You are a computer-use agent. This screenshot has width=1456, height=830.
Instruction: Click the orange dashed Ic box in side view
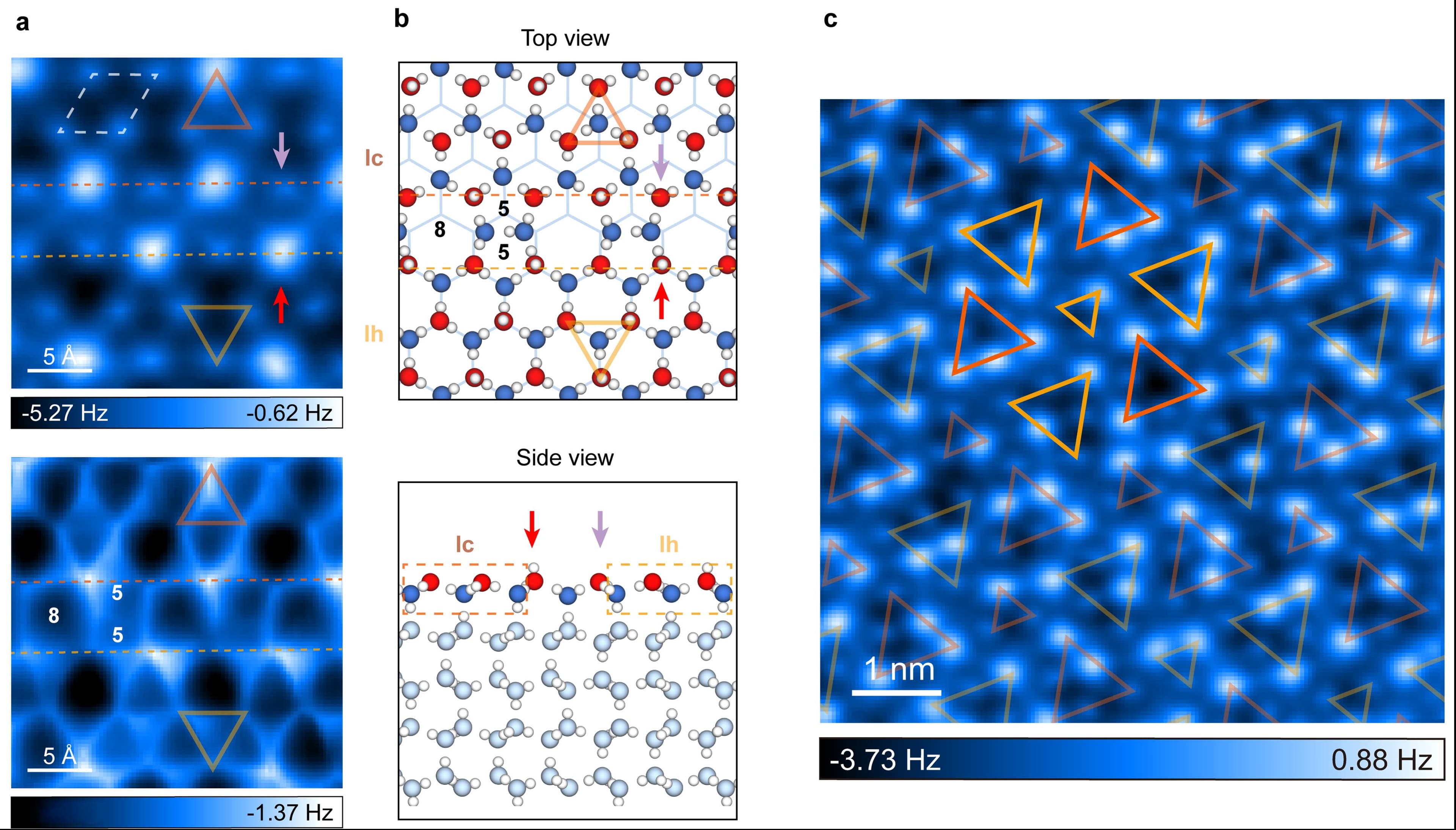coord(465,589)
